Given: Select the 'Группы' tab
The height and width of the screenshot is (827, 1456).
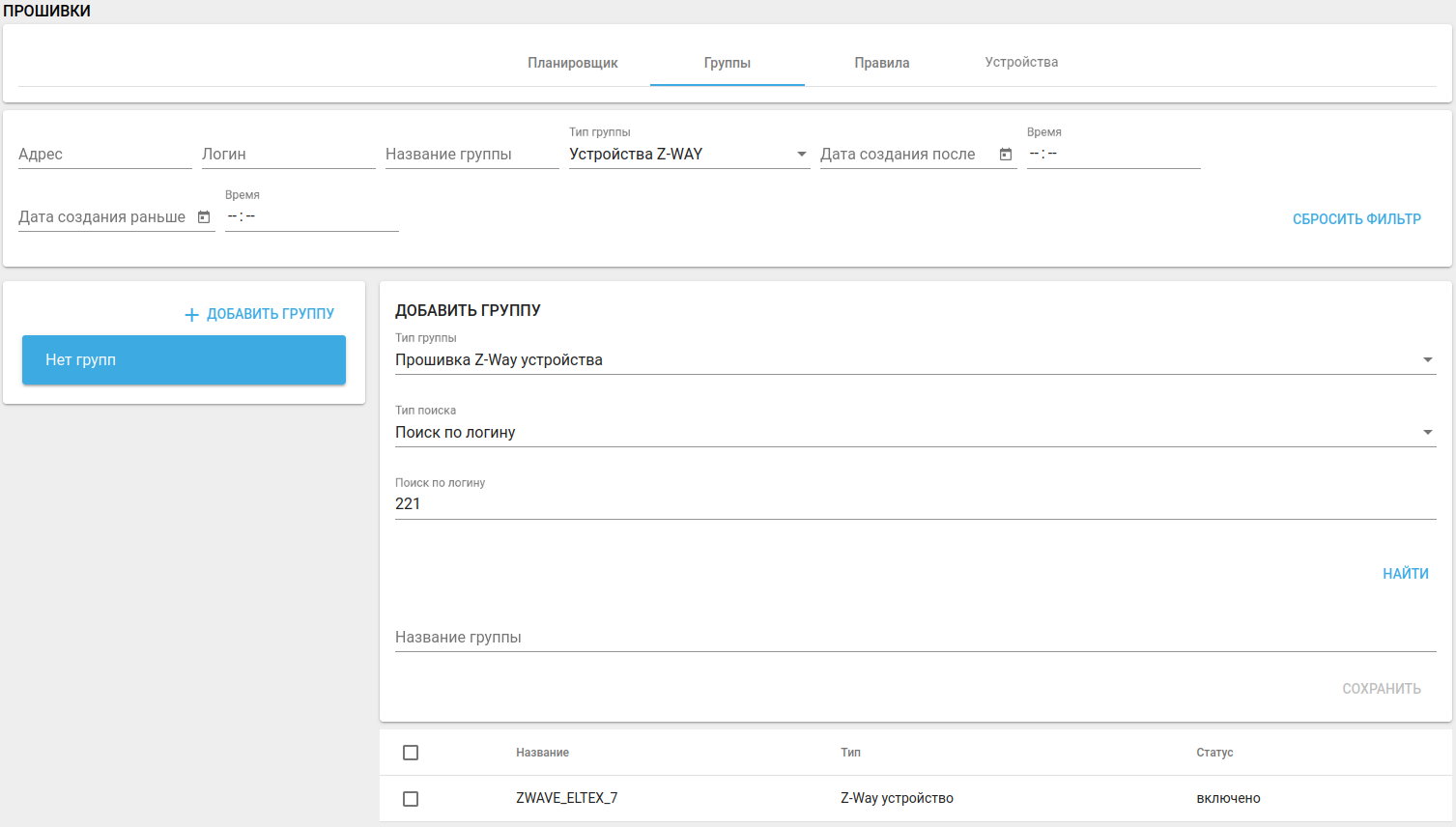Looking at the screenshot, I should coord(727,63).
